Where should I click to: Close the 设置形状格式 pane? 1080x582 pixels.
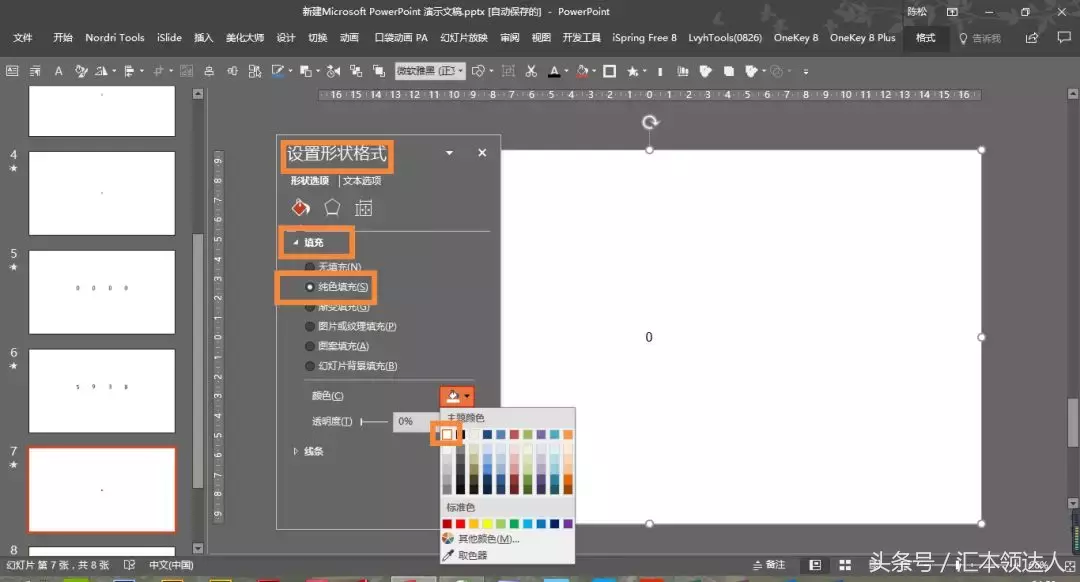coord(482,153)
